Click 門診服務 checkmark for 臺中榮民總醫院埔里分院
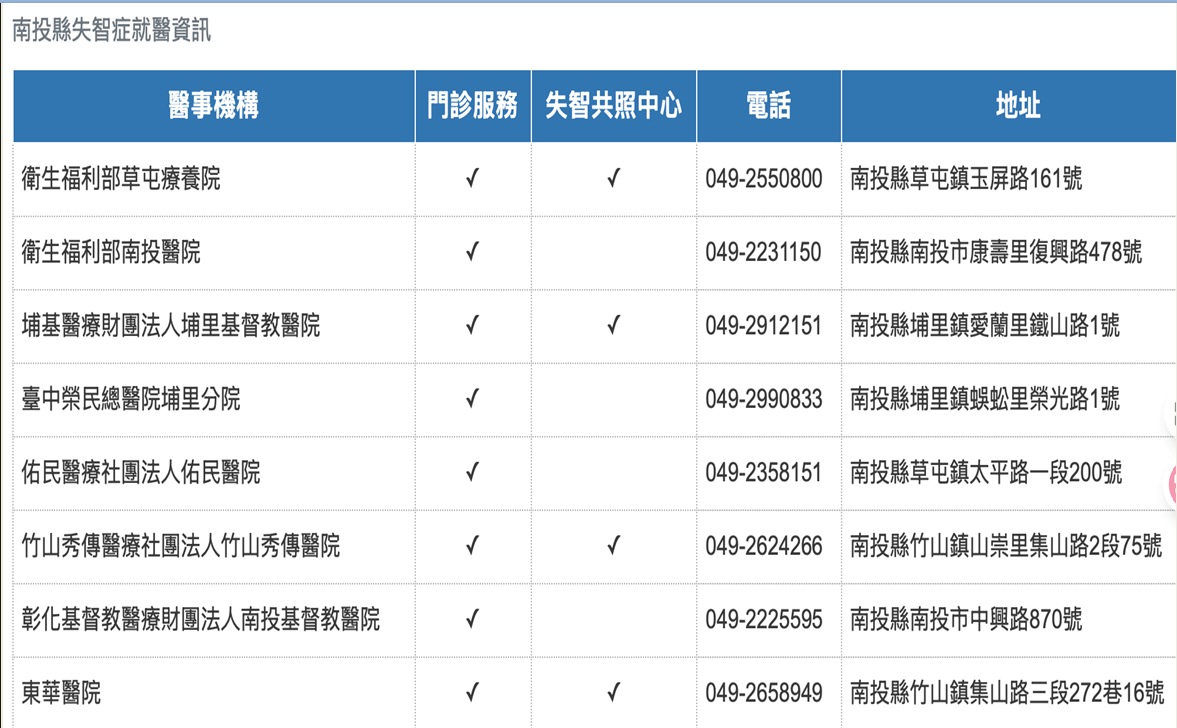 pyautogui.click(x=472, y=399)
